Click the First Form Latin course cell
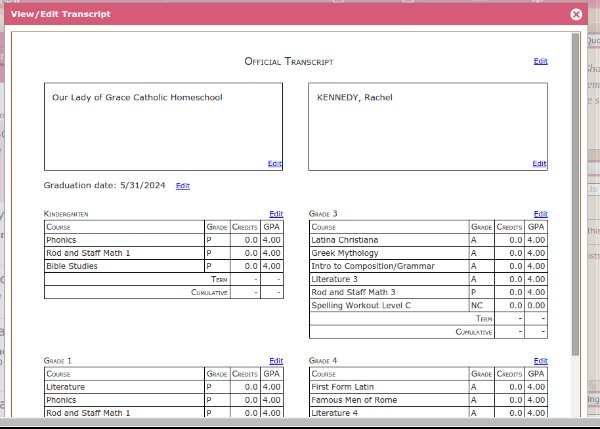The width and height of the screenshot is (600, 429). (389, 387)
